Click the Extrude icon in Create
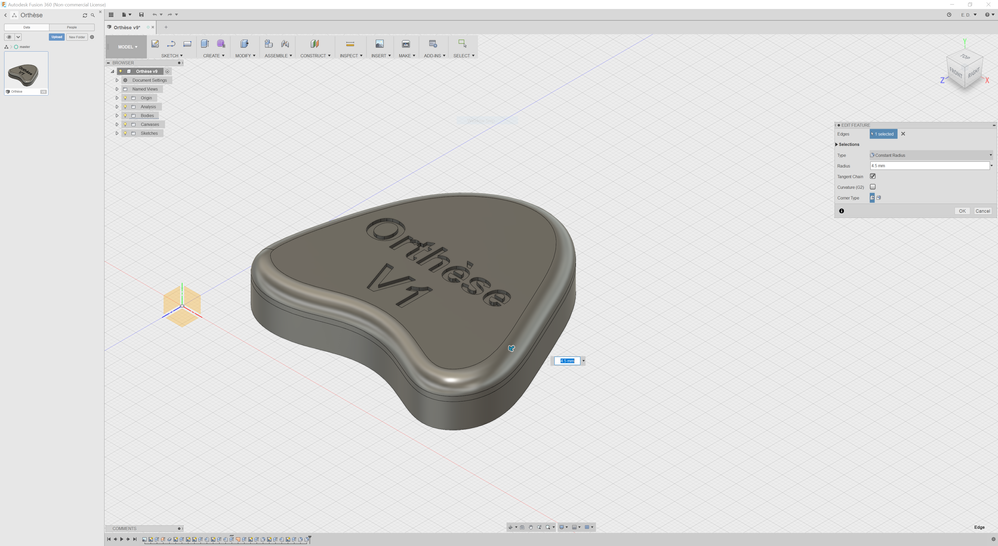 [x=205, y=44]
